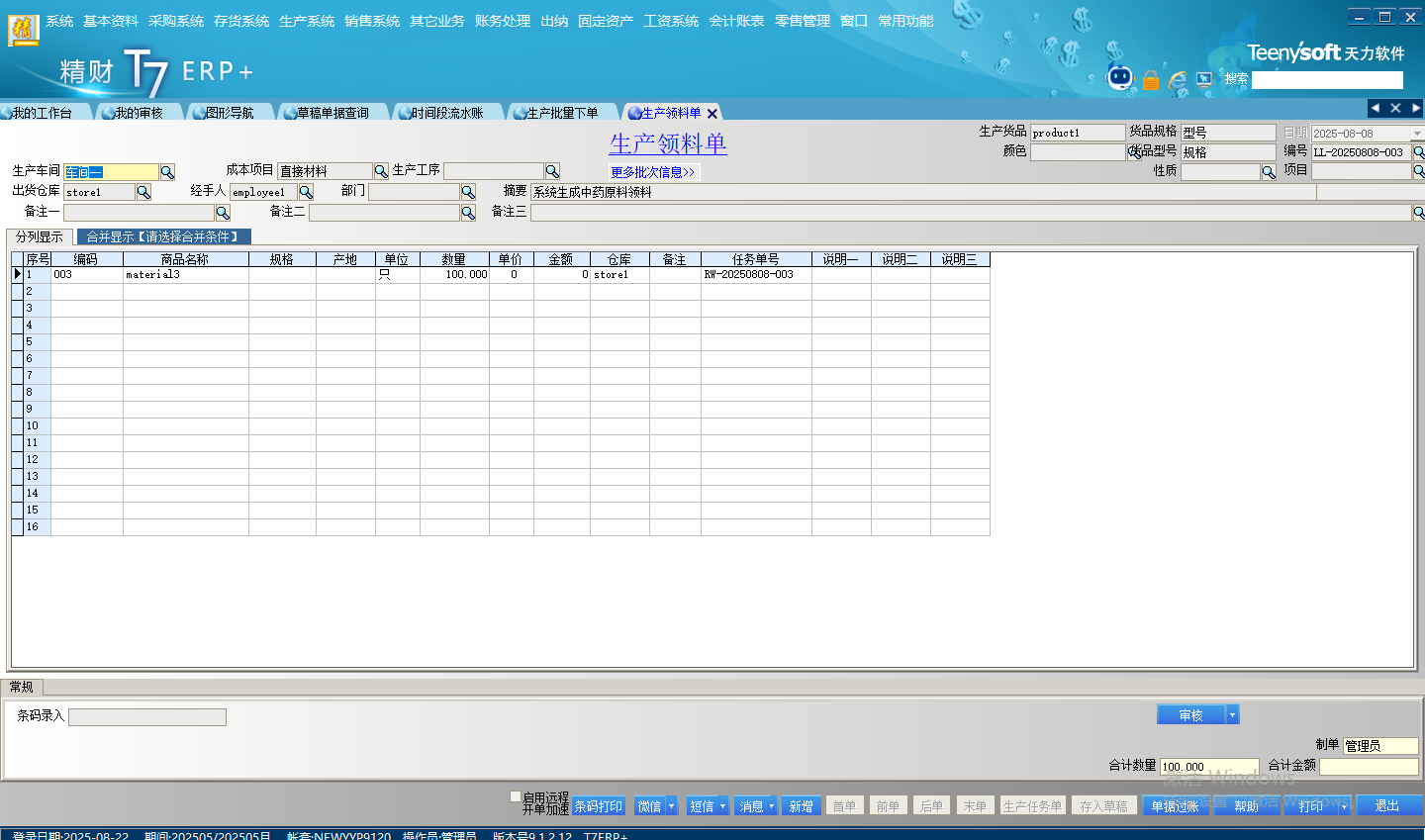The width and height of the screenshot is (1425, 840).
Task: Switch to the 草稿单据查询 tab
Action: (x=332, y=113)
